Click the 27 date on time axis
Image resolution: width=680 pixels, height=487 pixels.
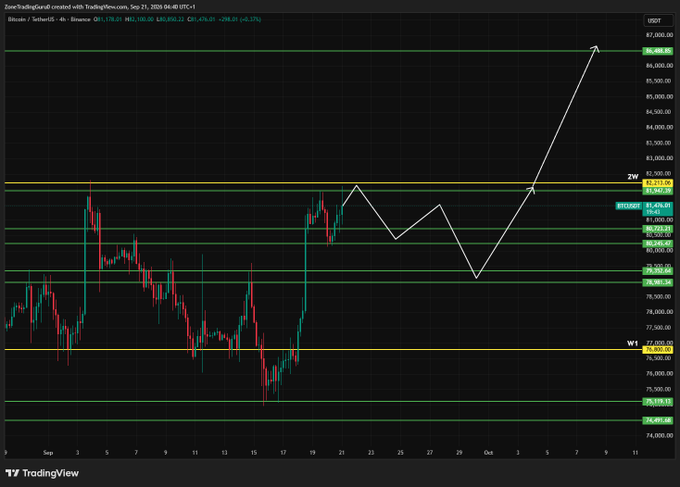click(x=430, y=453)
